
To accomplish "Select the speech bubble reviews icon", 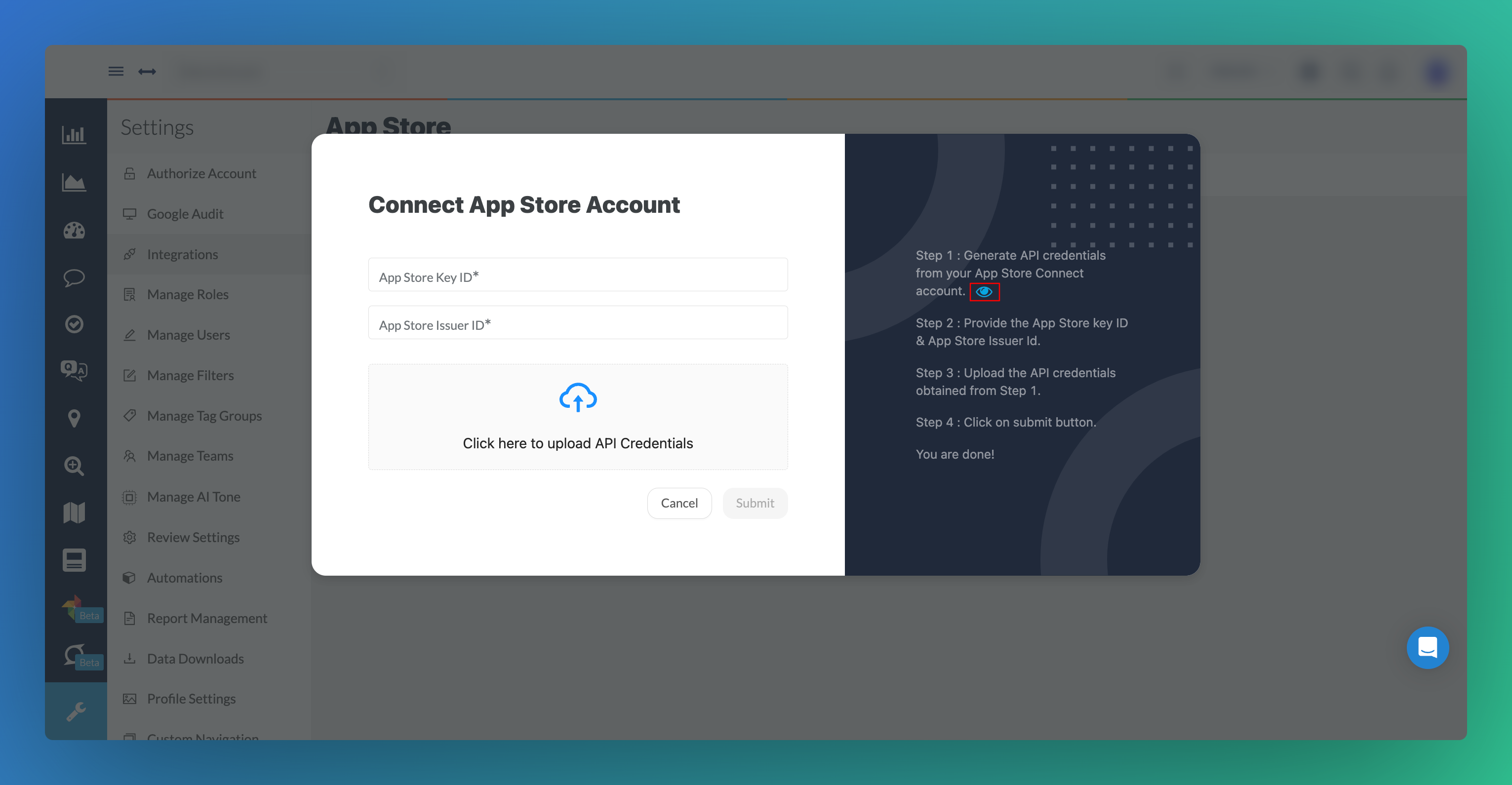I will pyautogui.click(x=74, y=277).
